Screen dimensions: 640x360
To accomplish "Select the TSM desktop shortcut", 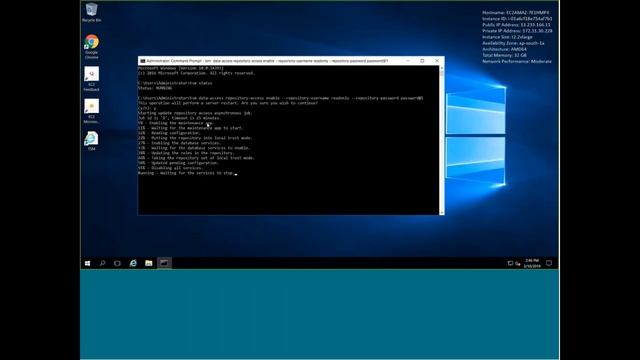I will (x=91, y=141).
